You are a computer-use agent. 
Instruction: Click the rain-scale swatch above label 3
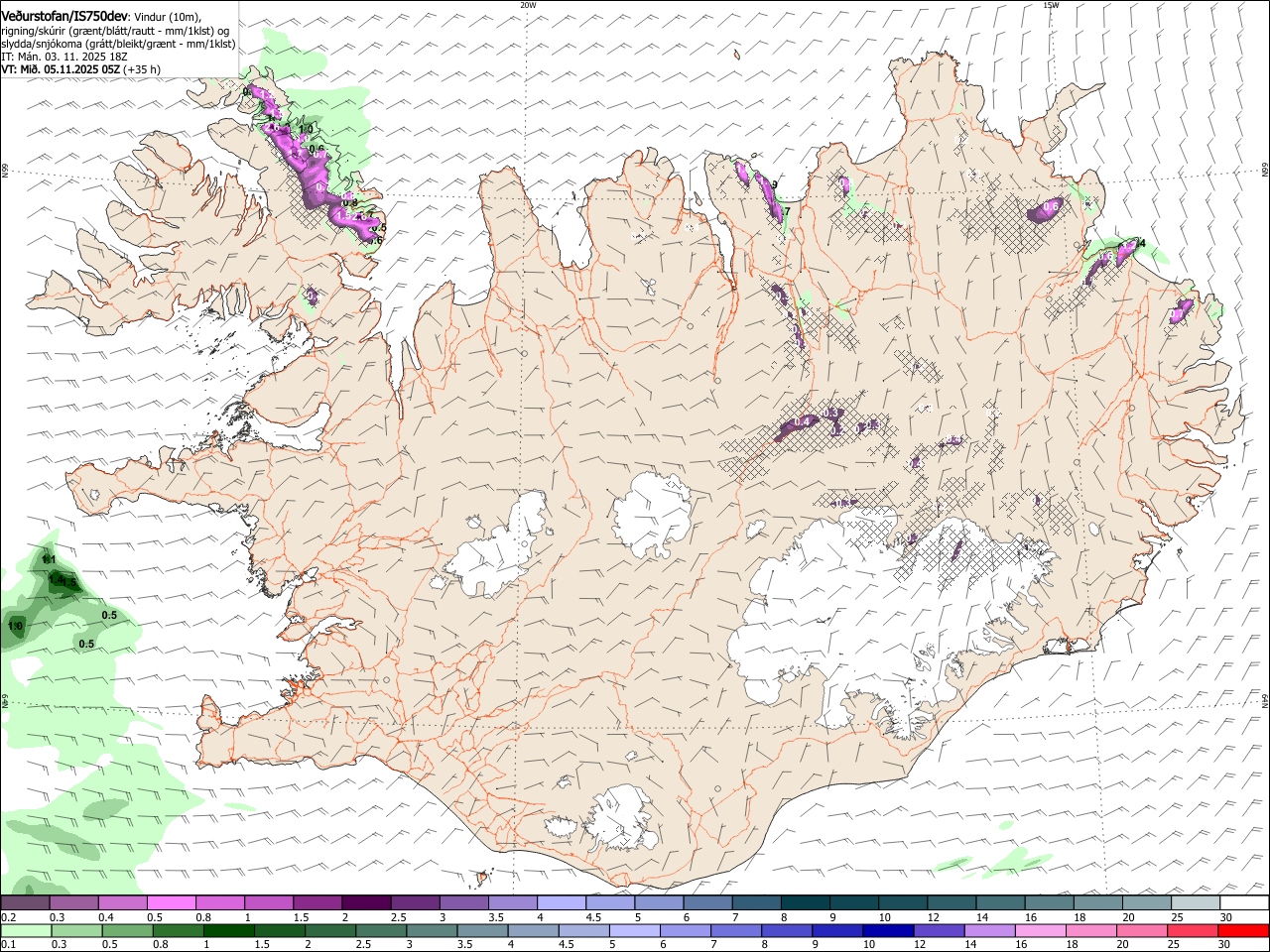[x=432, y=931]
